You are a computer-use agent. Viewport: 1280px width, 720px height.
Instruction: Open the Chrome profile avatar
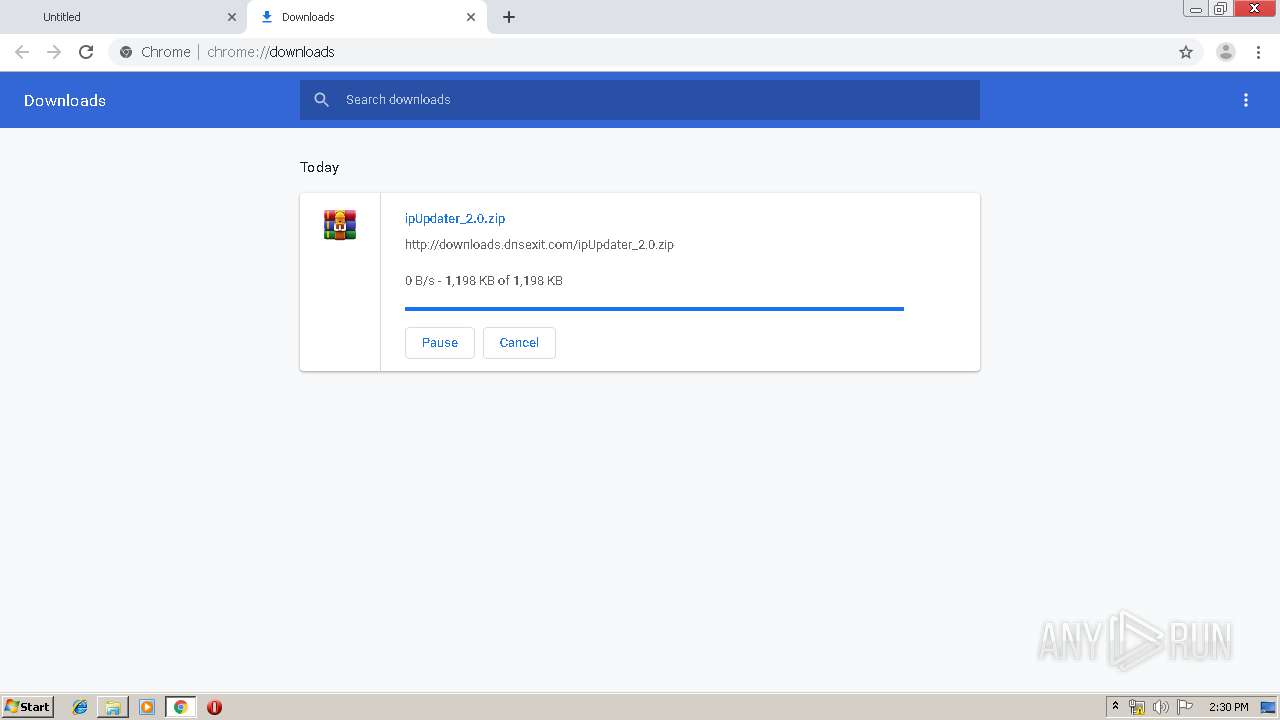(1226, 52)
